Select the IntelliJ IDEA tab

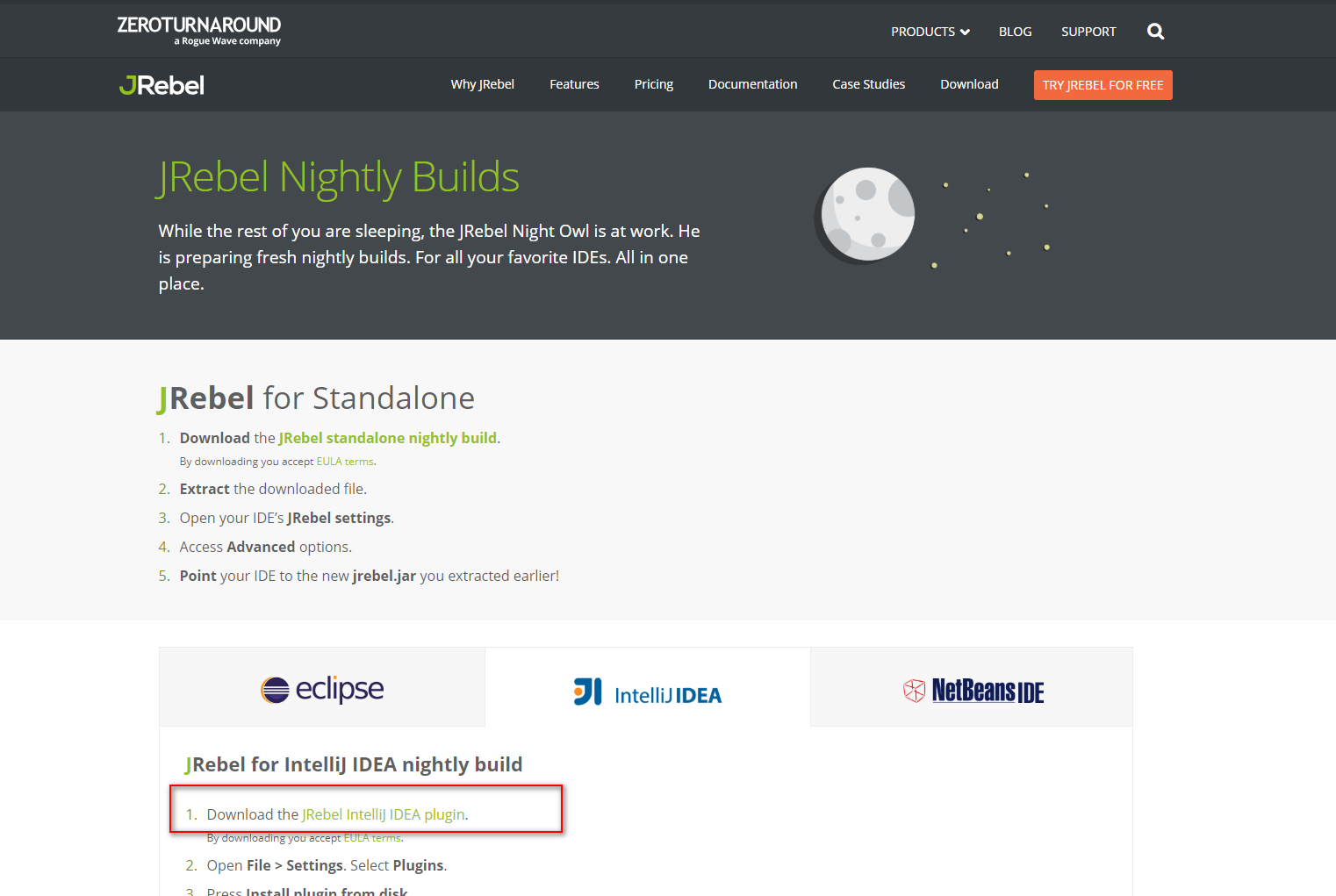click(648, 687)
